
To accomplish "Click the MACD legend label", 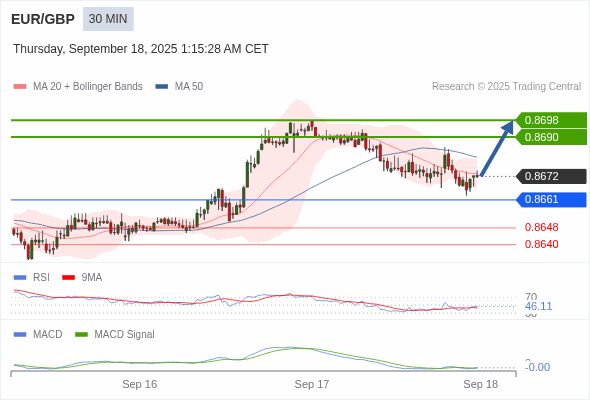I will [48, 335].
